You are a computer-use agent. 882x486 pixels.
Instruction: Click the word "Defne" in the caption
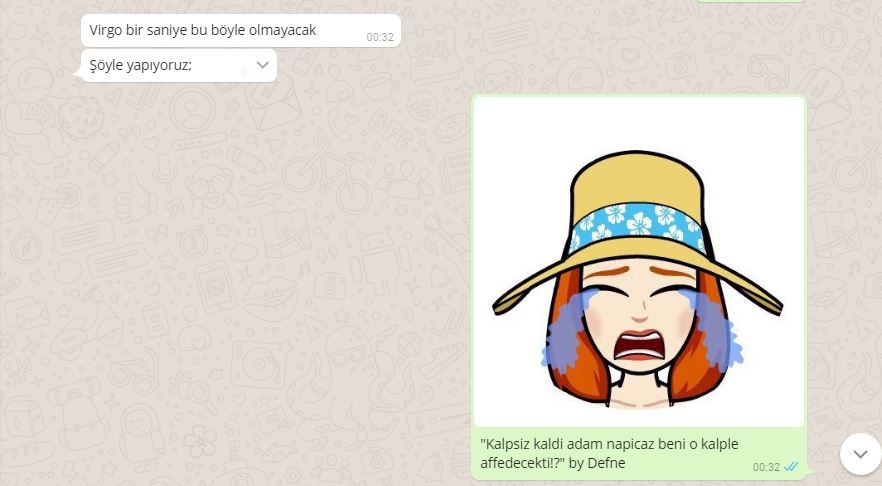[x=606, y=463]
